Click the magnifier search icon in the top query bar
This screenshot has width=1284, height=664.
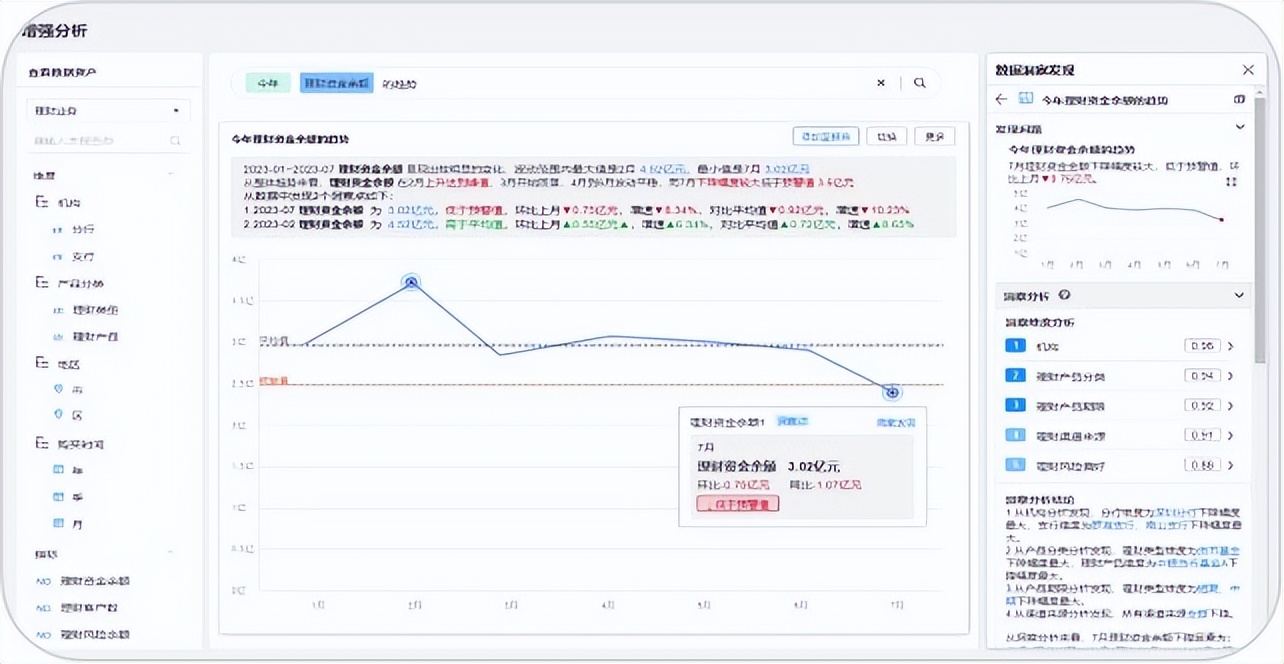[x=919, y=83]
